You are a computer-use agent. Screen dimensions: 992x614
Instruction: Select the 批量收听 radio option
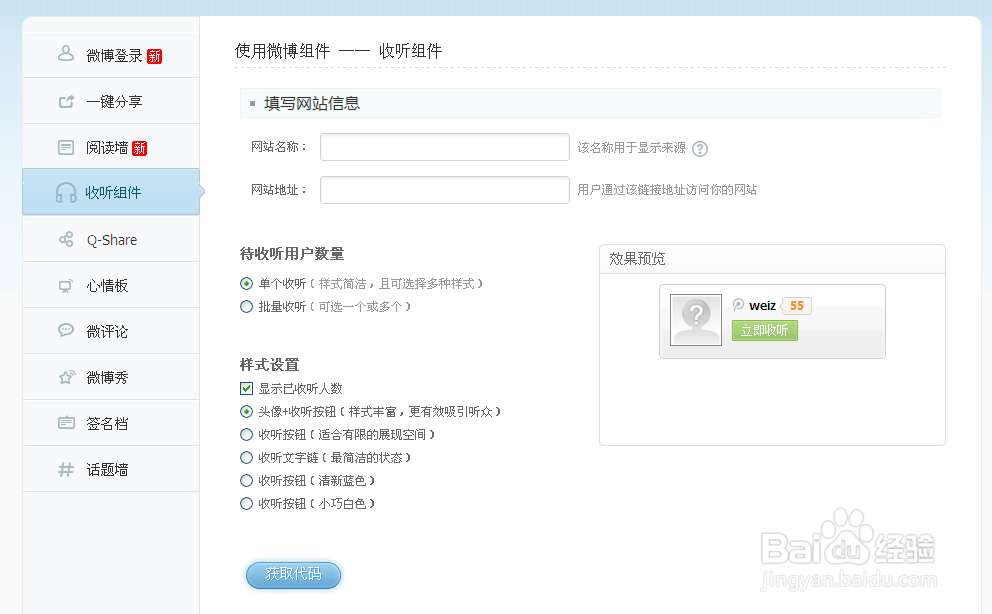click(246, 307)
